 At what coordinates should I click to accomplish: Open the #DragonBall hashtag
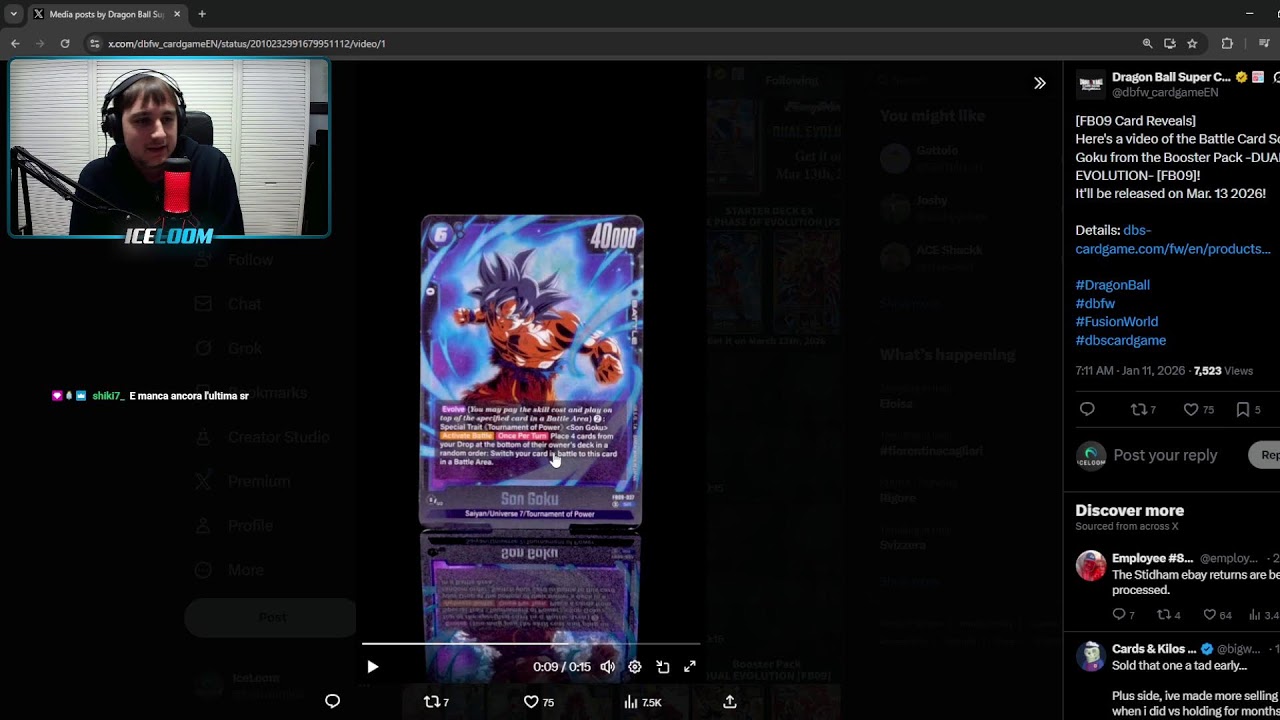[x=1112, y=285]
